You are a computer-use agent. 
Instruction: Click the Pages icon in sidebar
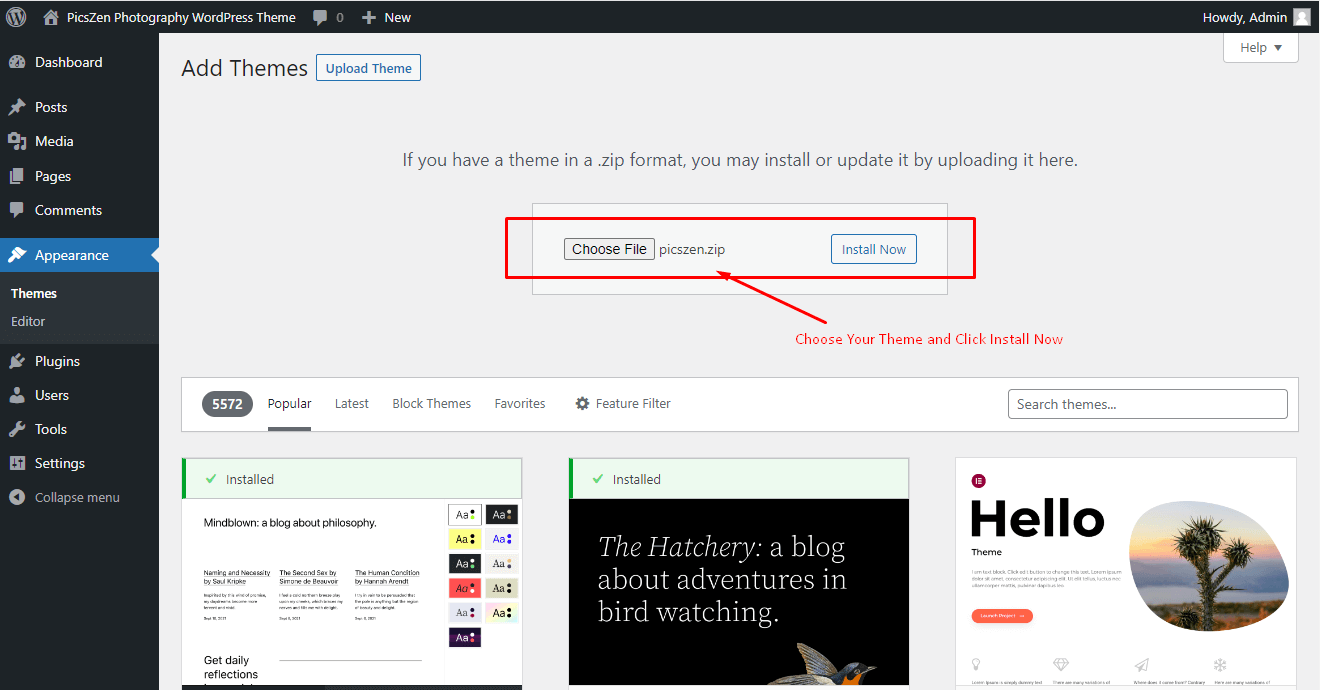[x=17, y=176]
